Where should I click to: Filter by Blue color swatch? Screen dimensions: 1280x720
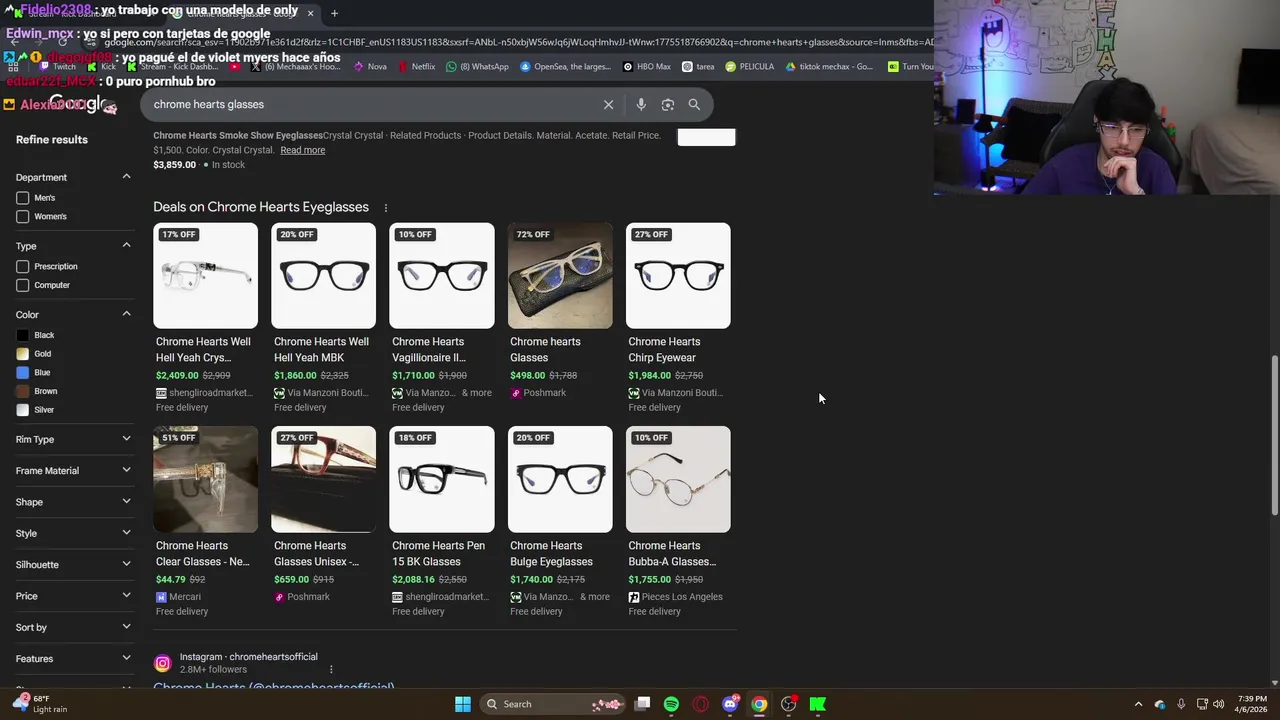(23, 373)
